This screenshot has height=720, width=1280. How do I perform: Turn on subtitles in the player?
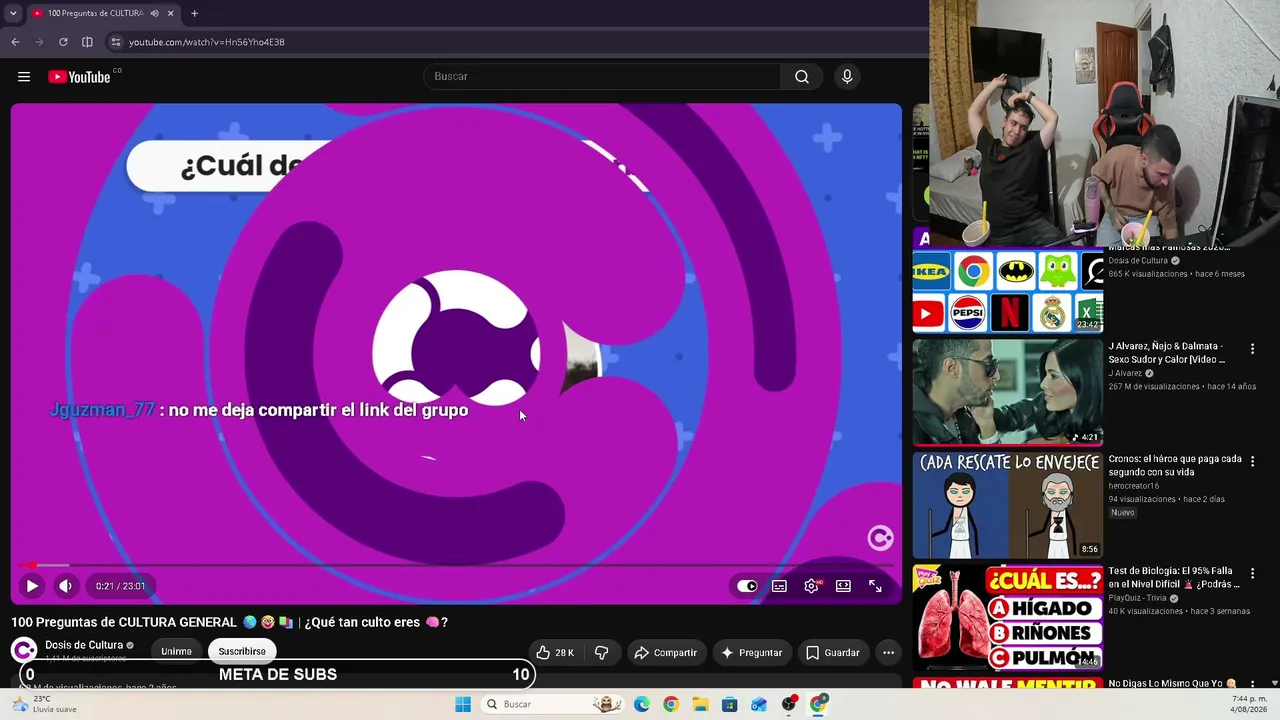tap(779, 586)
